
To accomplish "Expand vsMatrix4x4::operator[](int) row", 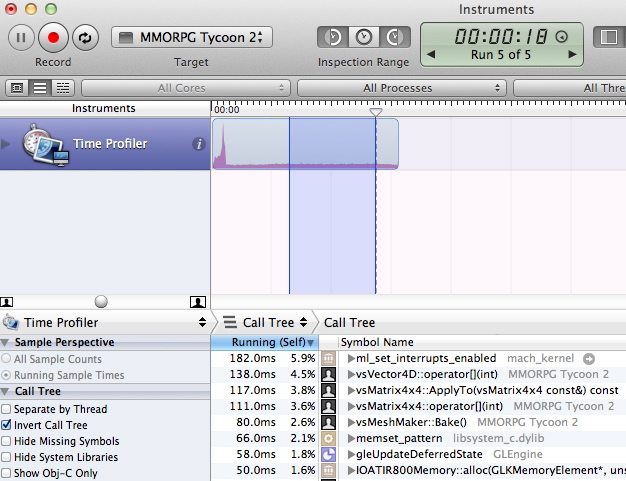I will pos(351,406).
